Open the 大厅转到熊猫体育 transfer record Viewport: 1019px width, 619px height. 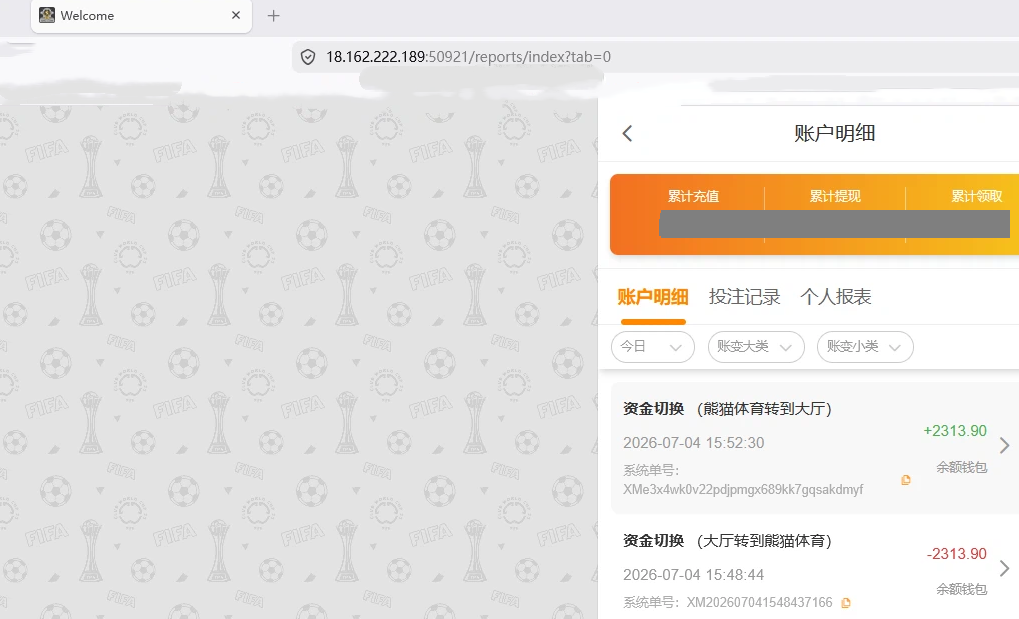click(815, 569)
